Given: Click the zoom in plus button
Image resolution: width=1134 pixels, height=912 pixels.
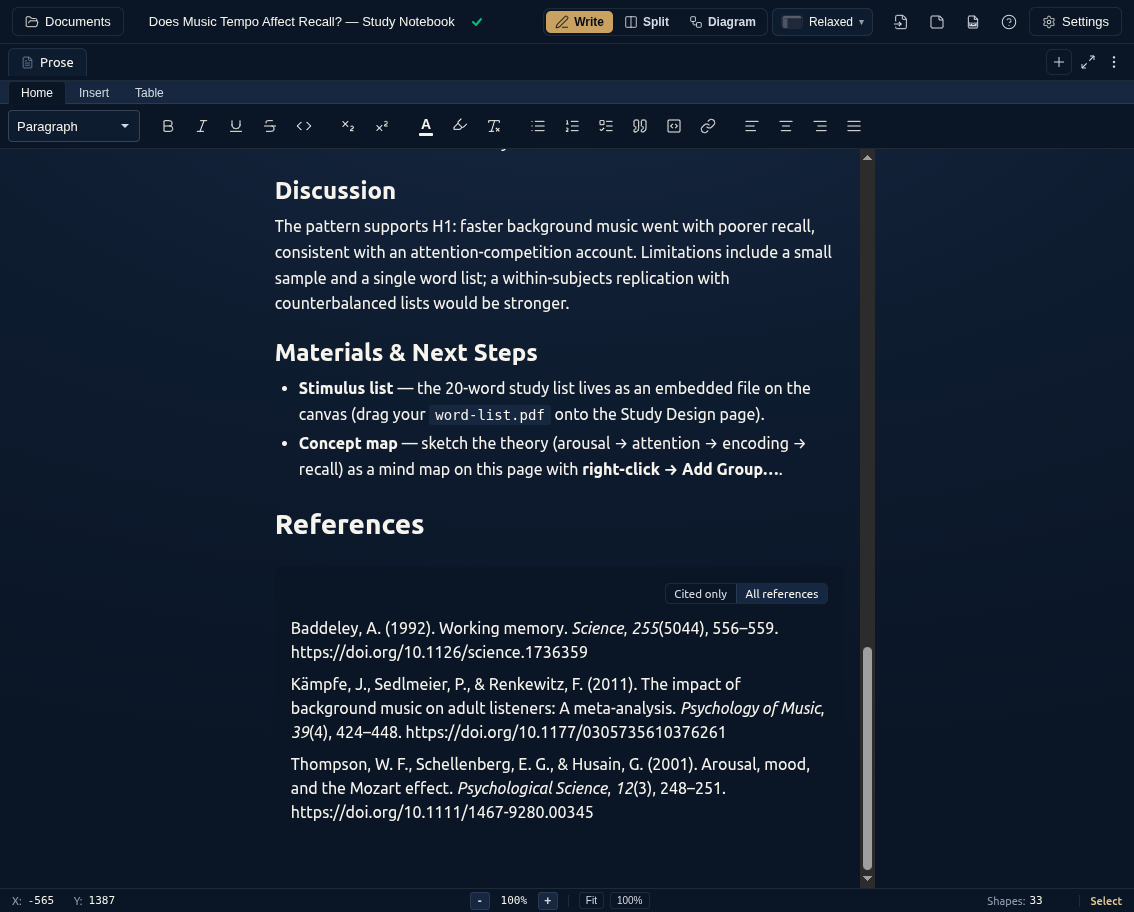Looking at the screenshot, I should (547, 900).
